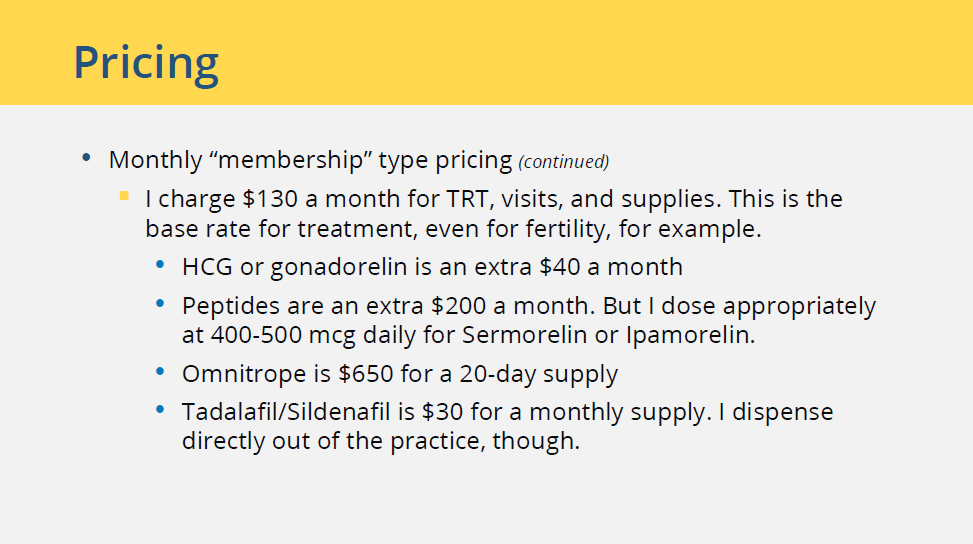Click the blue bullet beside HCG line

(x=160, y=264)
